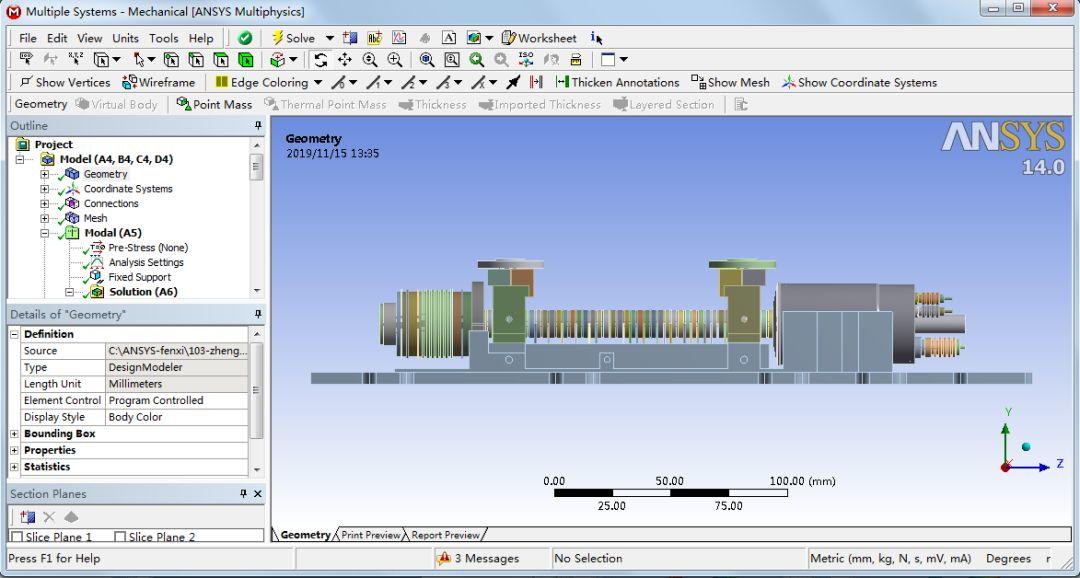Select the Body selection filter

(245, 59)
